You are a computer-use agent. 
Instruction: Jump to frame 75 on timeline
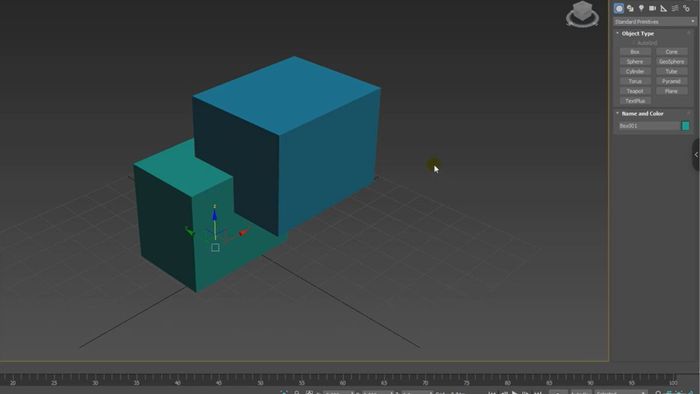[466, 382]
